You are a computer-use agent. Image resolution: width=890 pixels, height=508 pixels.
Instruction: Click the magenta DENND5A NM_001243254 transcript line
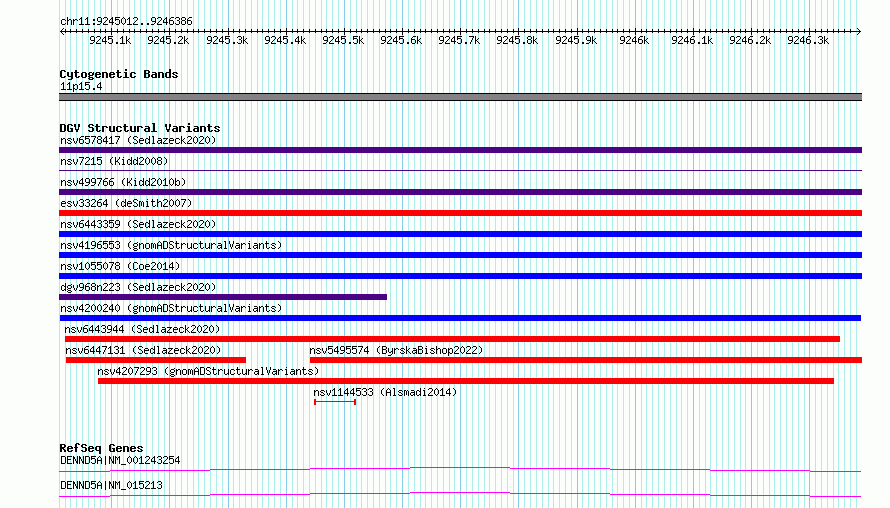[460, 469]
